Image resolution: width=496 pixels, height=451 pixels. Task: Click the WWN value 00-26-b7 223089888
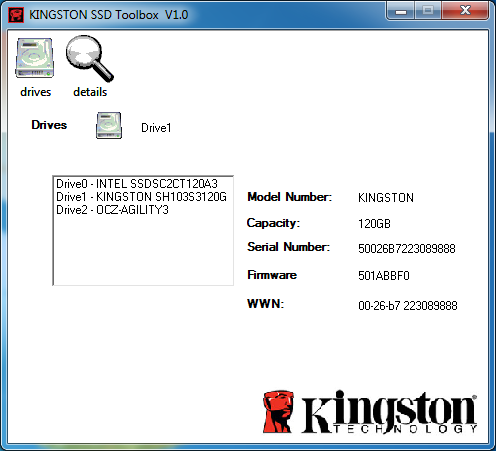pos(408,305)
